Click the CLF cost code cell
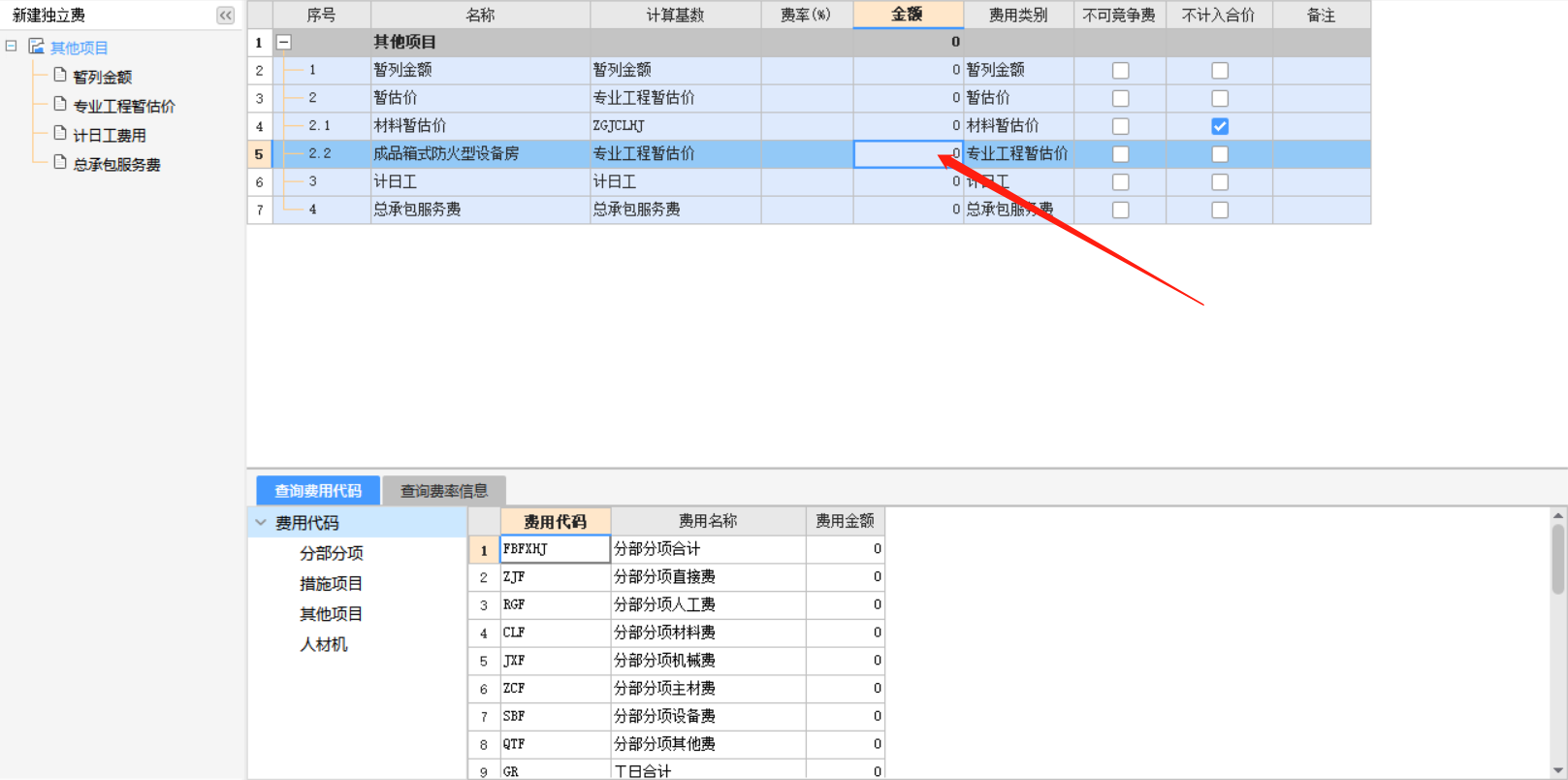The width and height of the screenshot is (1568, 780). click(x=556, y=633)
